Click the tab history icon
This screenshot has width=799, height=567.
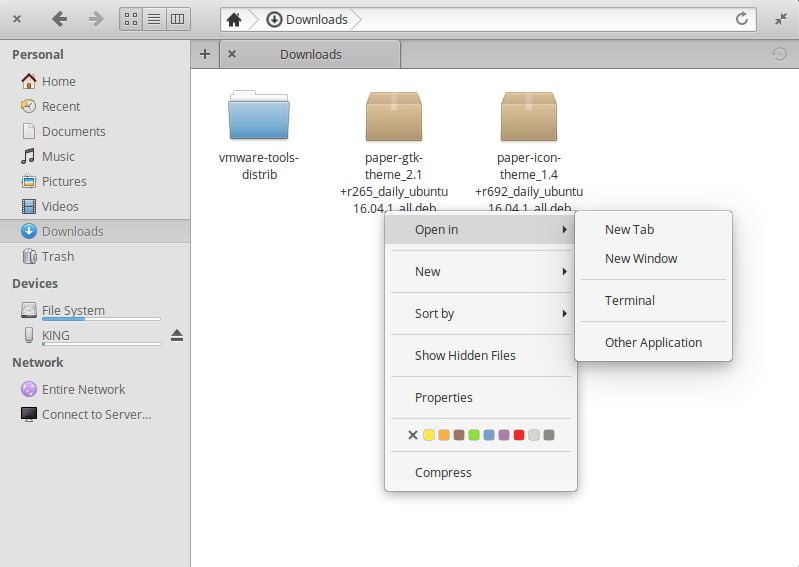coord(779,54)
